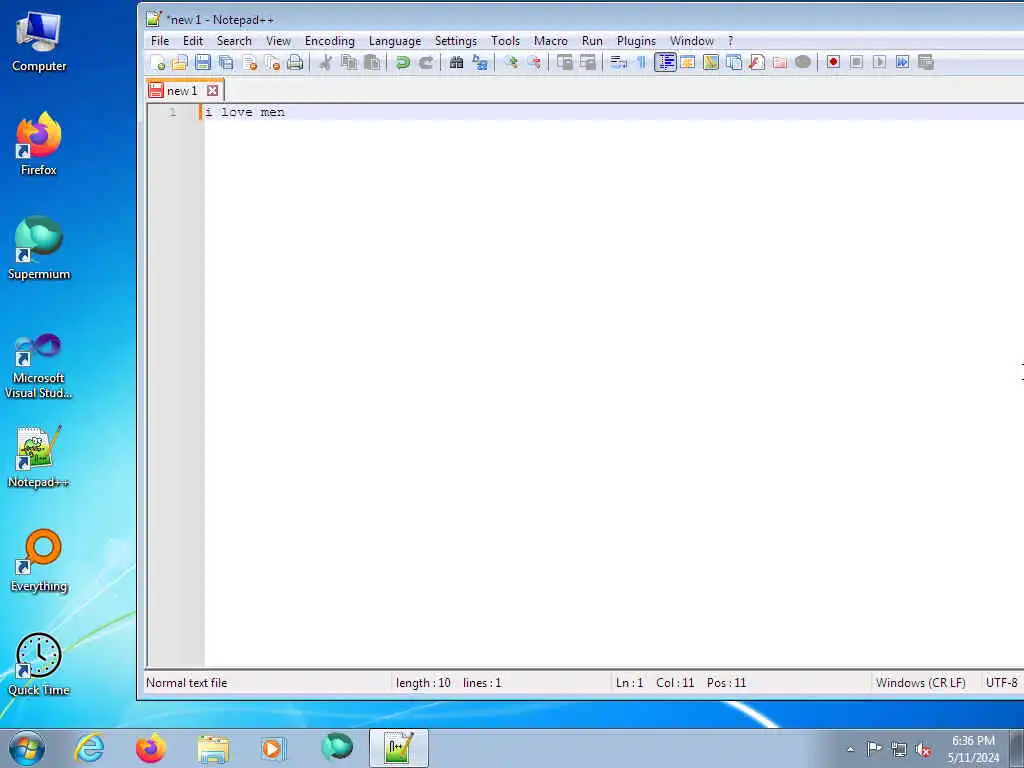Open the ? help menu
Screen dimensions: 1024x768
pyautogui.click(x=731, y=41)
